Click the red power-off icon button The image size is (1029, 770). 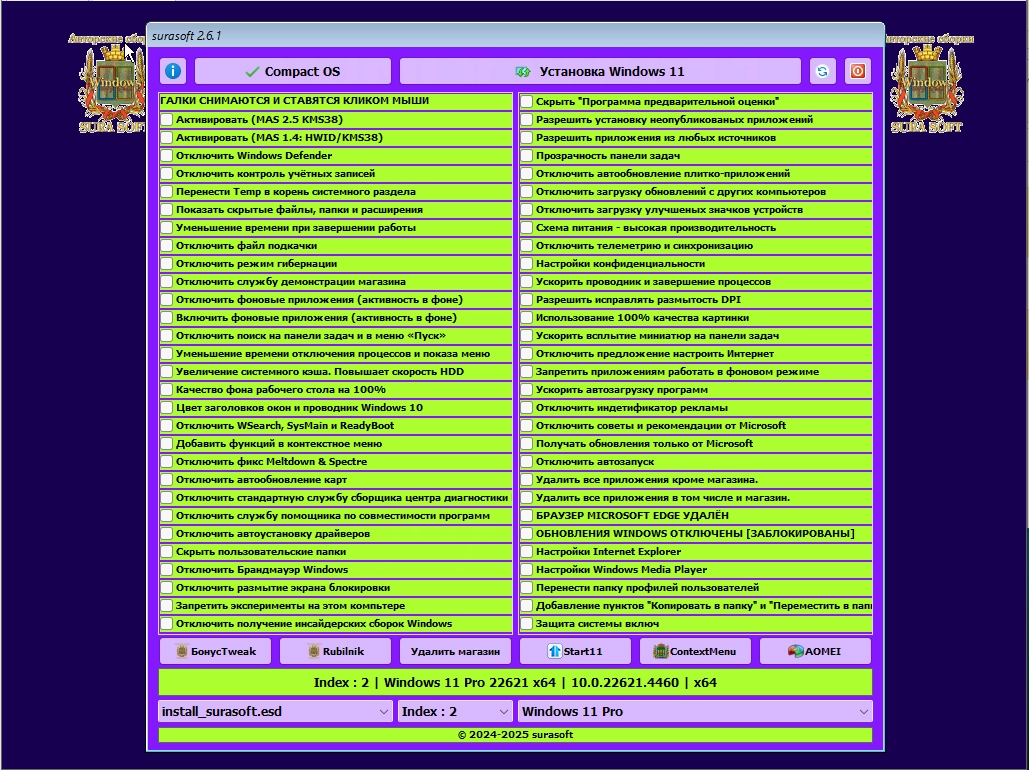[x=858, y=71]
